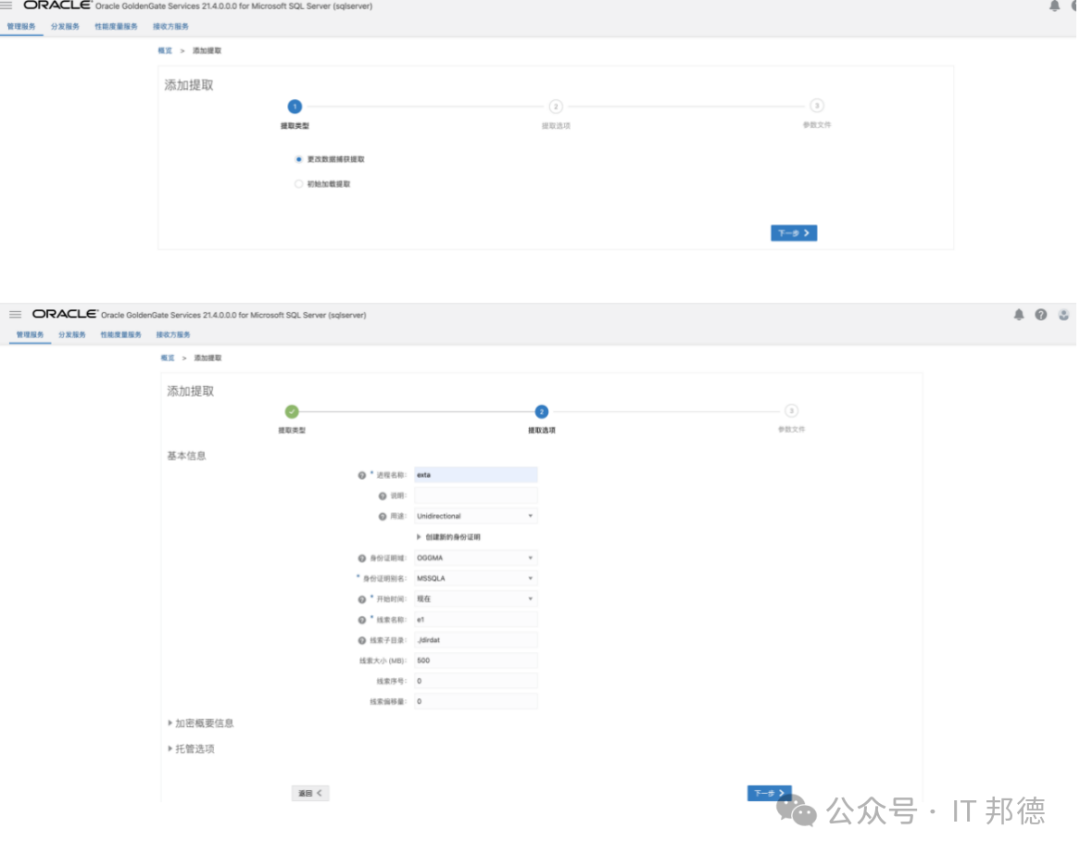This screenshot has height=854, width=1080.
Task: Click the 线索大小 (MB) input field
Action: (476, 661)
